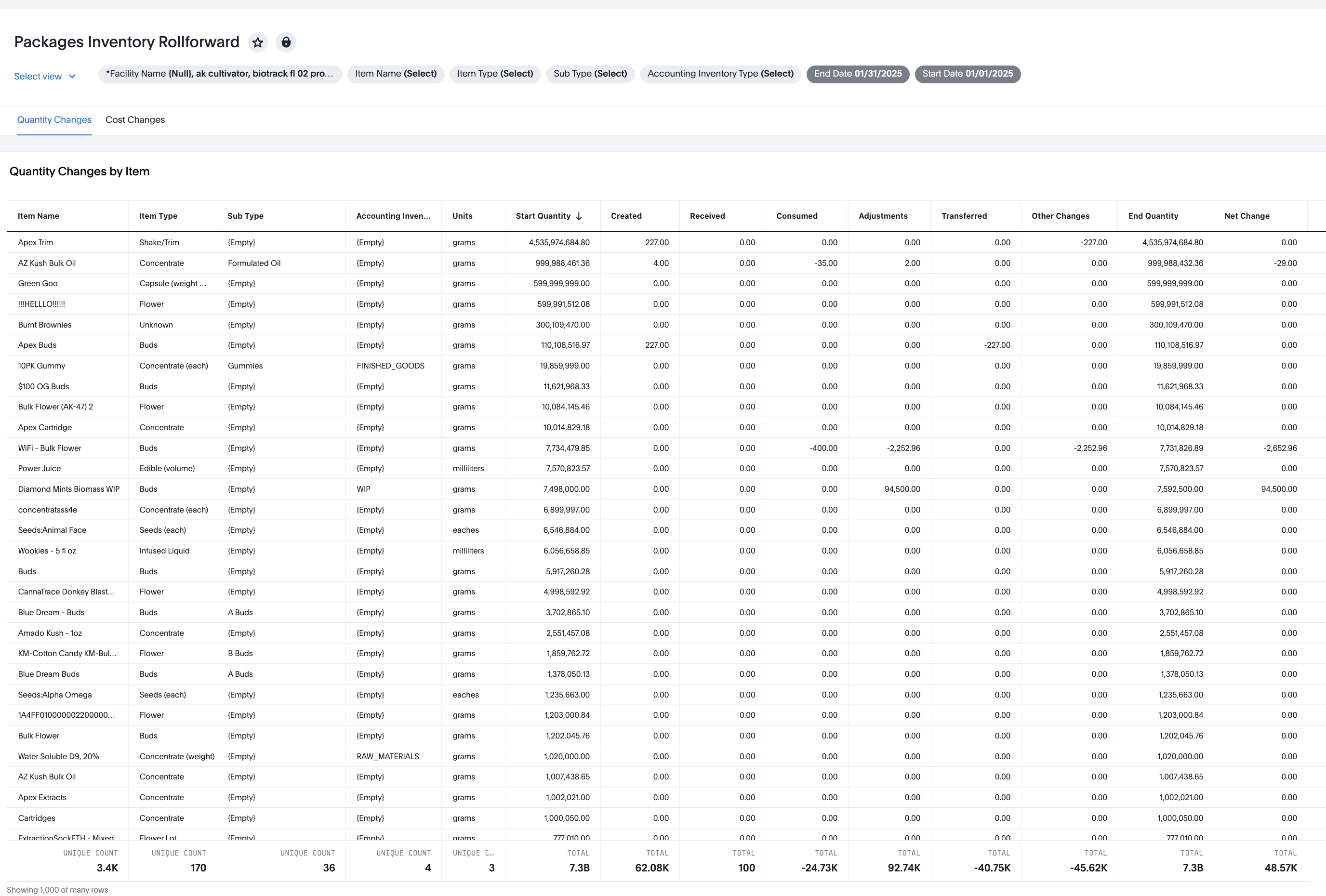Screen dimensions: 1326x896
Task: Click the Edible (volume) item type cell
Action: [x=172, y=468]
